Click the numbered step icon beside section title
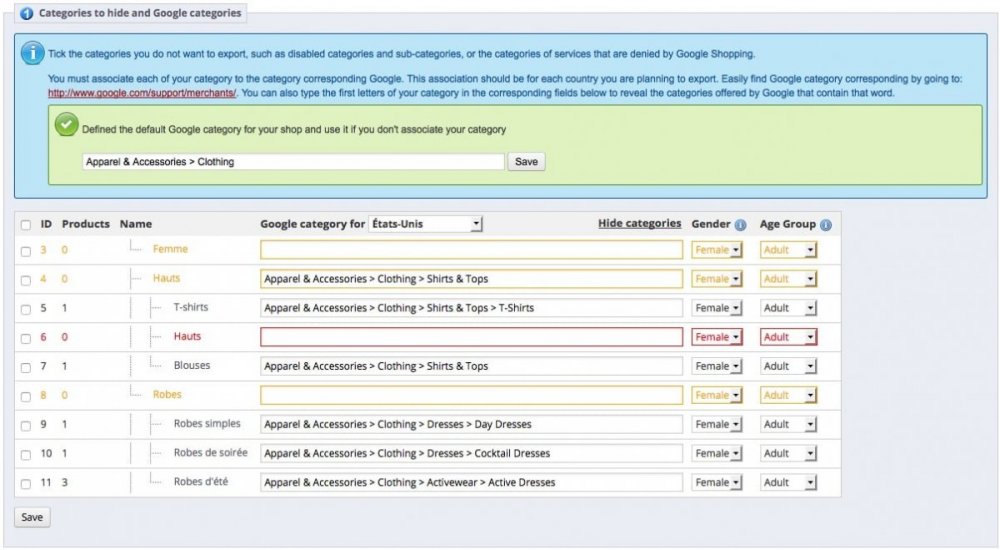The height and width of the screenshot is (550, 1000). point(26,15)
